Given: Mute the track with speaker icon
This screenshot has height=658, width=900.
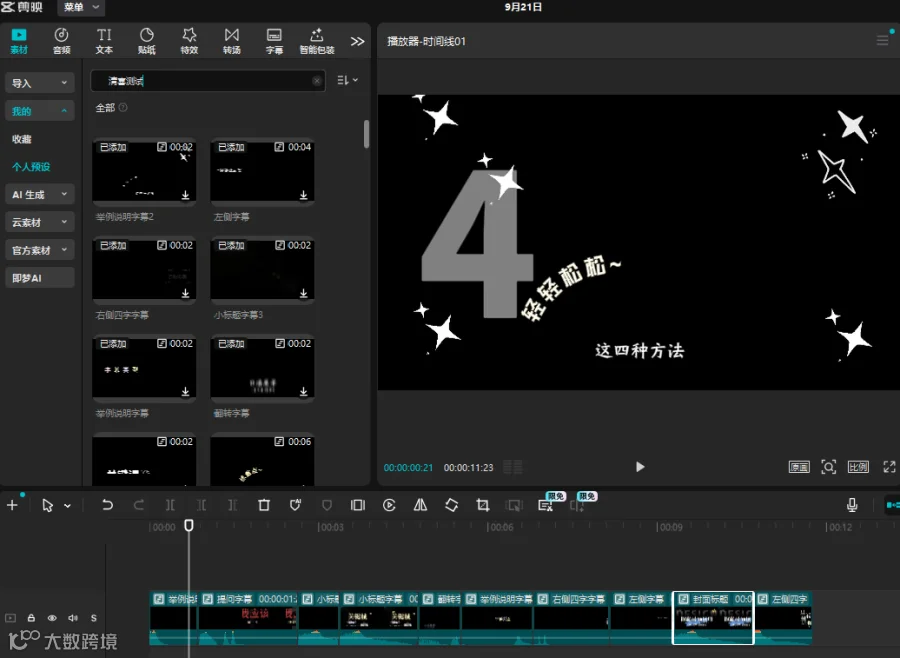Looking at the screenshot, I should (73, 618).
